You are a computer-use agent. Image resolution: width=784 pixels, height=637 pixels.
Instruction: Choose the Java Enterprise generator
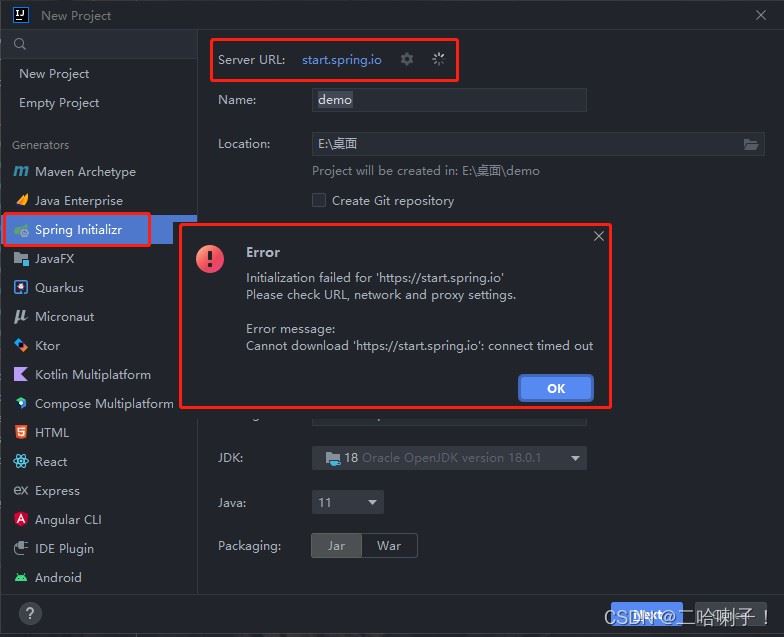[98, 200]
